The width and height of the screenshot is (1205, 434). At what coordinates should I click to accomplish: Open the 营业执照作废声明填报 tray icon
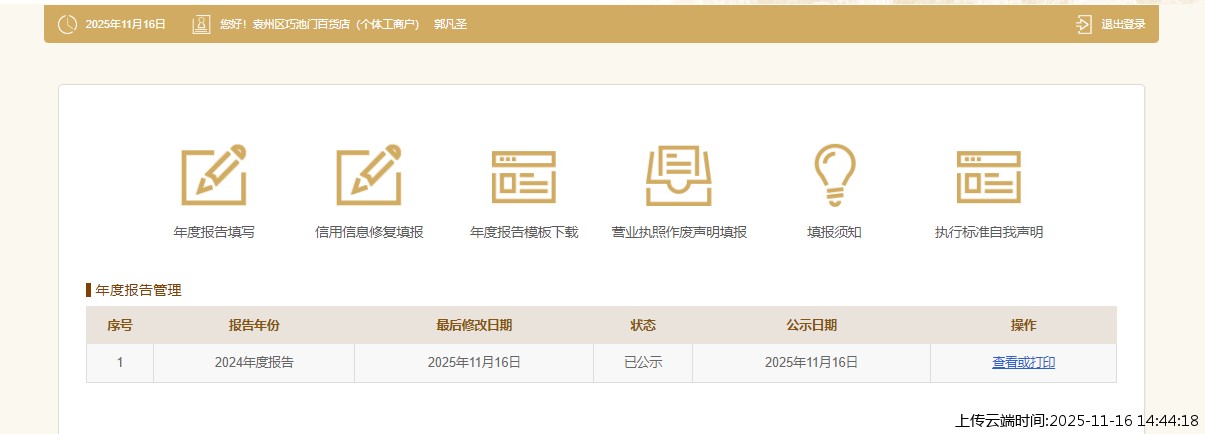[x=679, y=175]
